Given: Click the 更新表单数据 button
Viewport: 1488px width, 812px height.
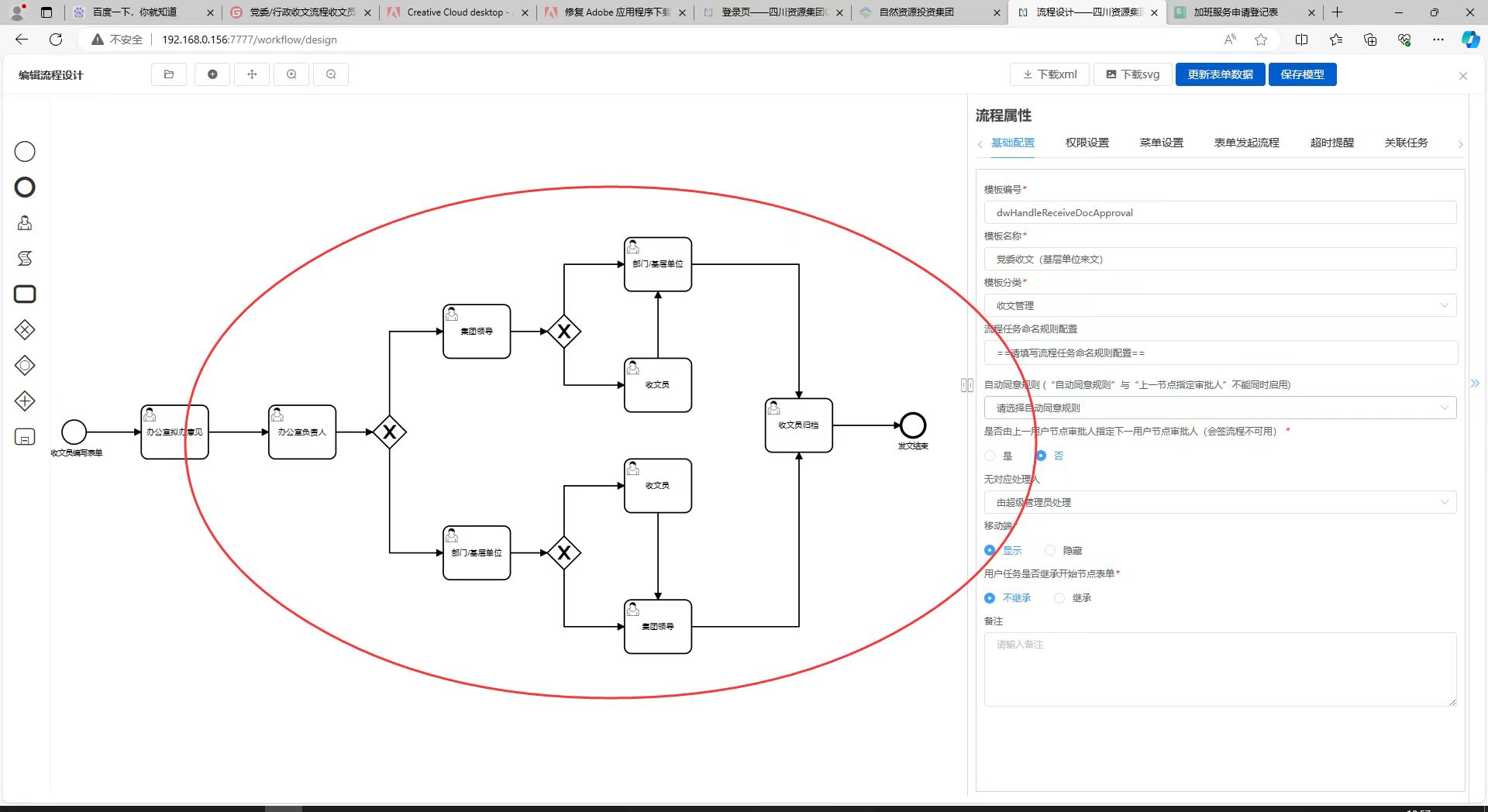Looking at the screenshot, I should (x=1220, y=74).
